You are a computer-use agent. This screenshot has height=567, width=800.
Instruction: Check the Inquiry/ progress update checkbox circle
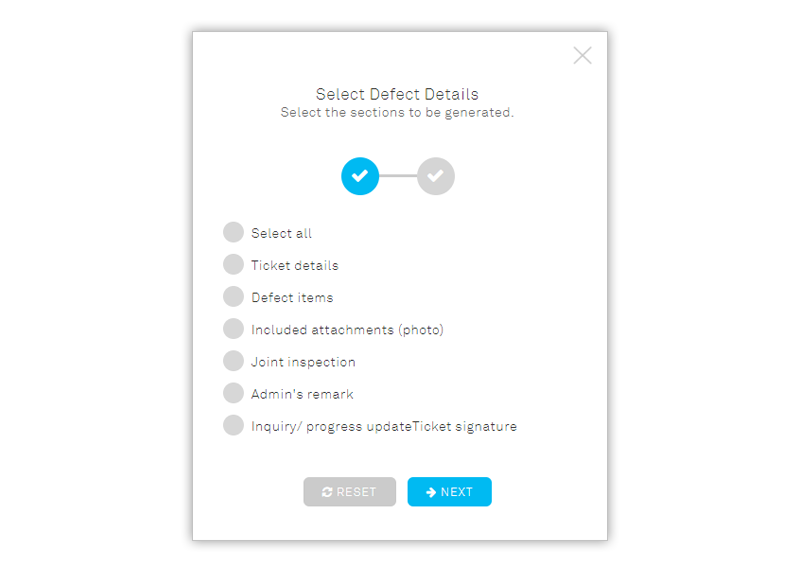click(233, 425)
